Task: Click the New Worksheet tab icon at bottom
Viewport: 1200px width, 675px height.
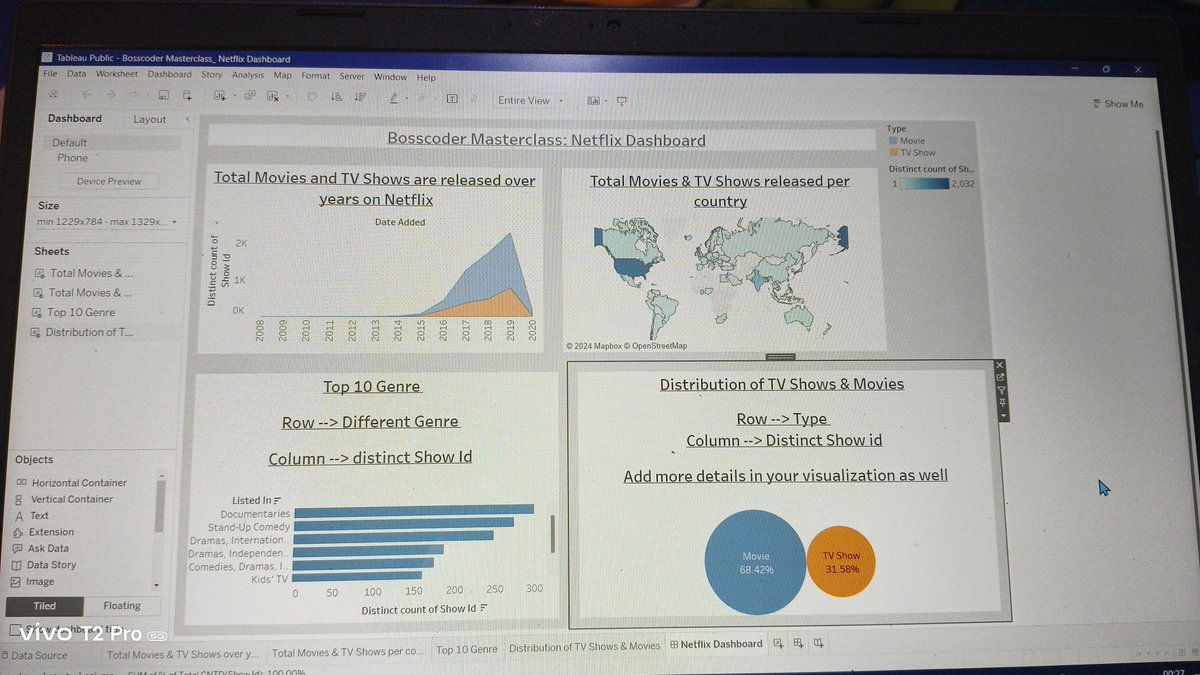Action: [x=778, y=643]
